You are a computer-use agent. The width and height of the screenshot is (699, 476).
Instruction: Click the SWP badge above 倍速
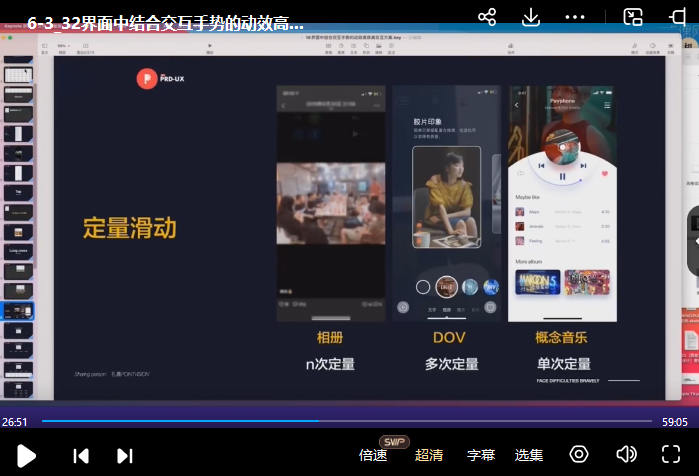pos(394,441)
